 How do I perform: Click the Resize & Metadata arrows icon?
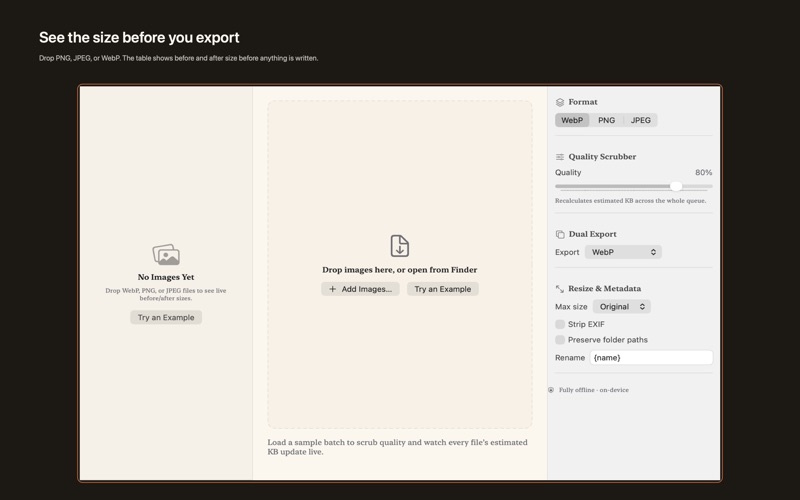pyautogui.click(x=560, y=289)
